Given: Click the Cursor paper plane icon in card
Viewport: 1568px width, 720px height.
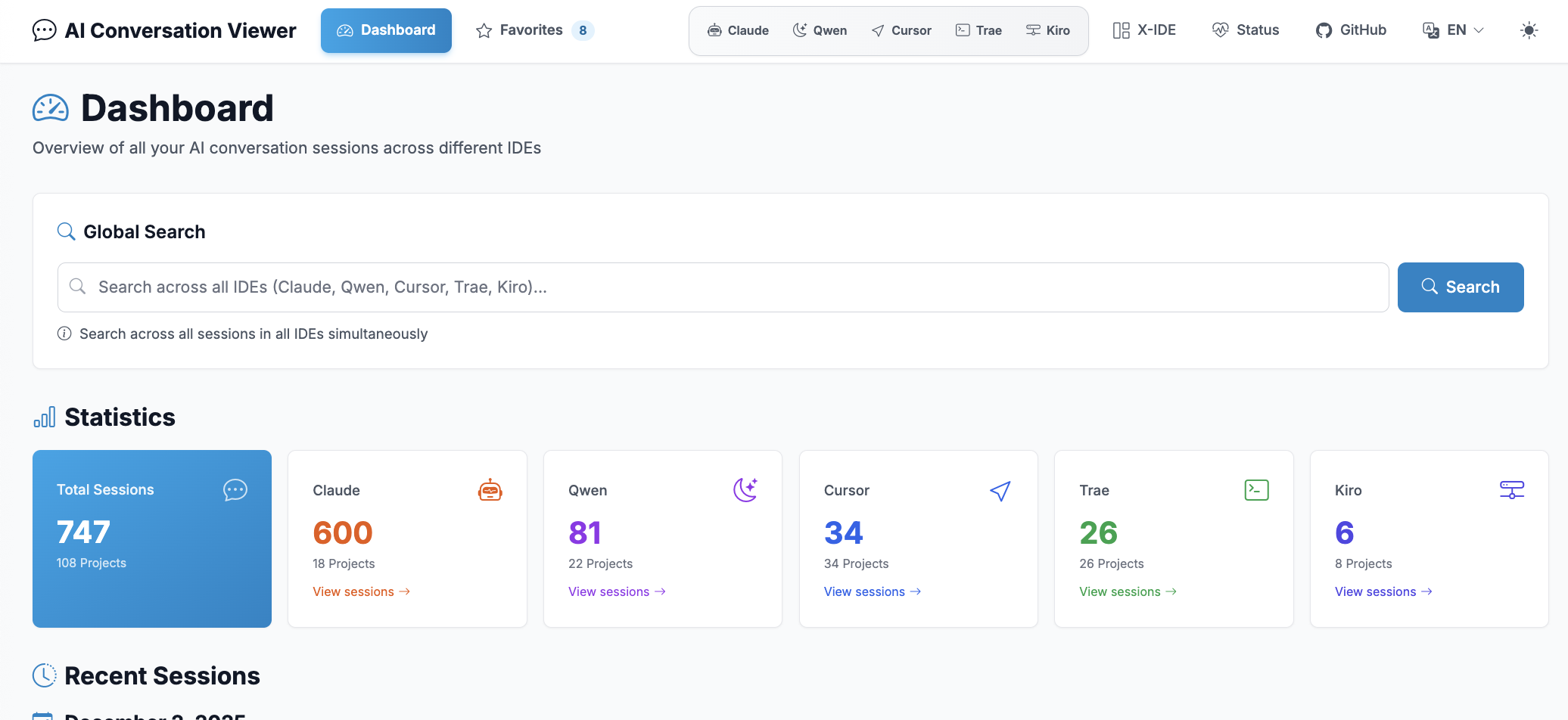Looking at the screenshot, I should point(1000,491).
